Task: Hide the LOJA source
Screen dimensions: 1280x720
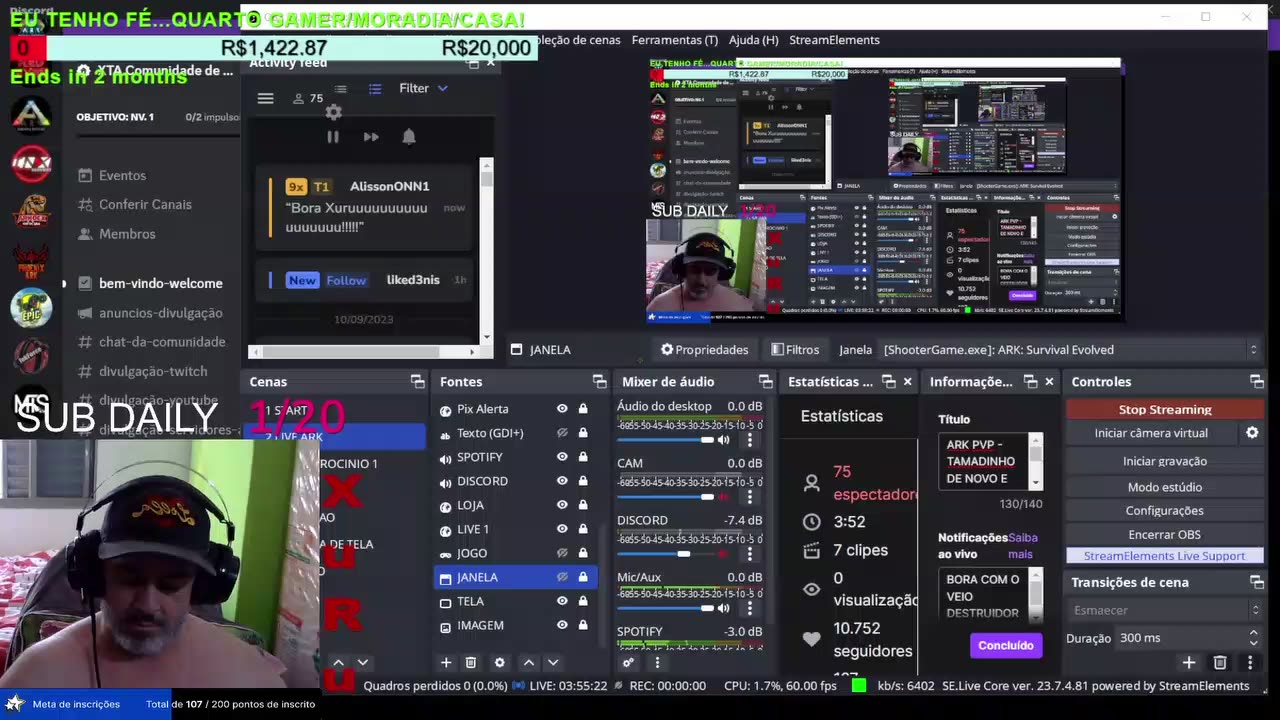Action: 562,505
